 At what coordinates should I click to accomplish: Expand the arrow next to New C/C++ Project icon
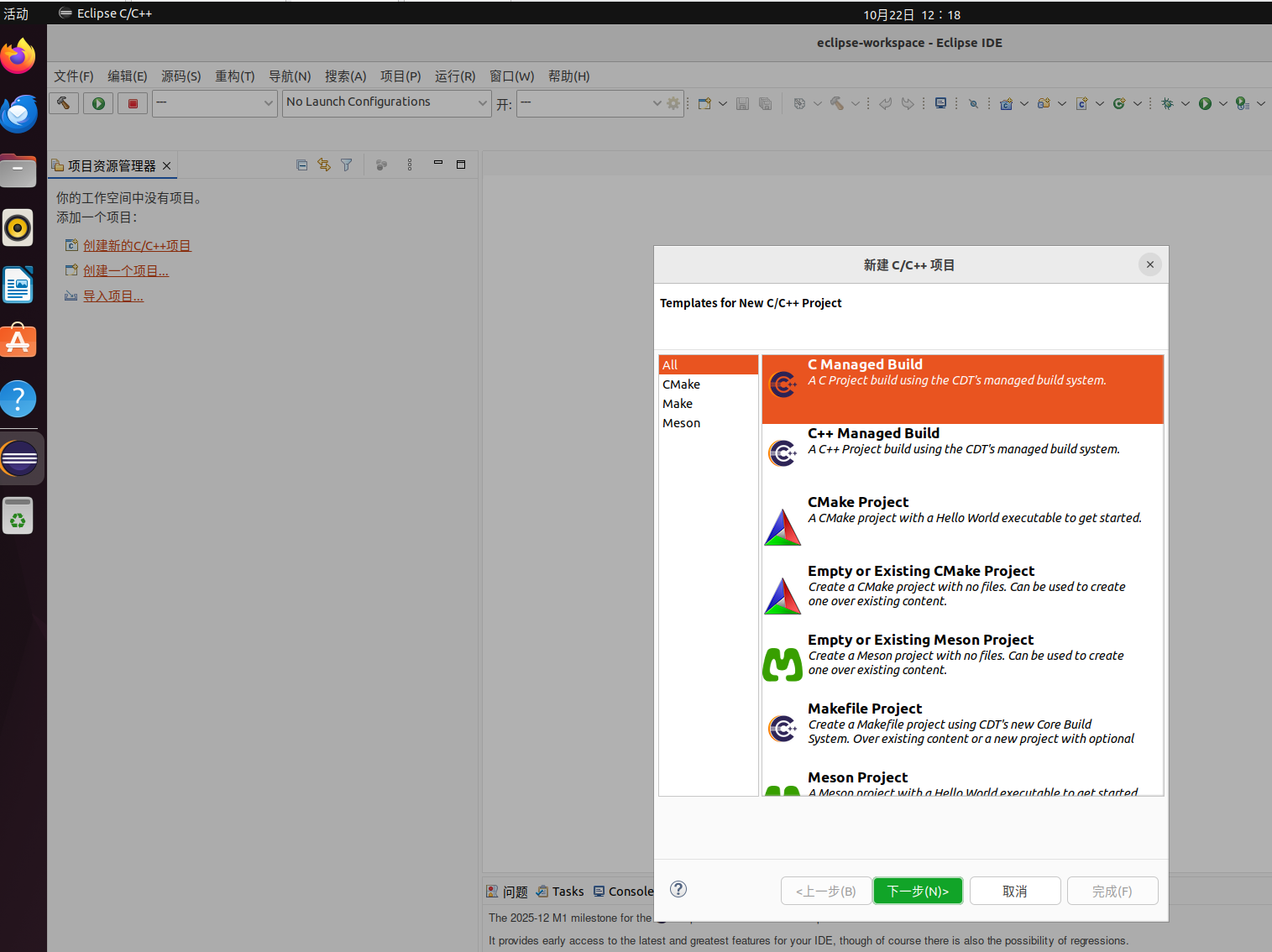click(x=1023, y=103)
